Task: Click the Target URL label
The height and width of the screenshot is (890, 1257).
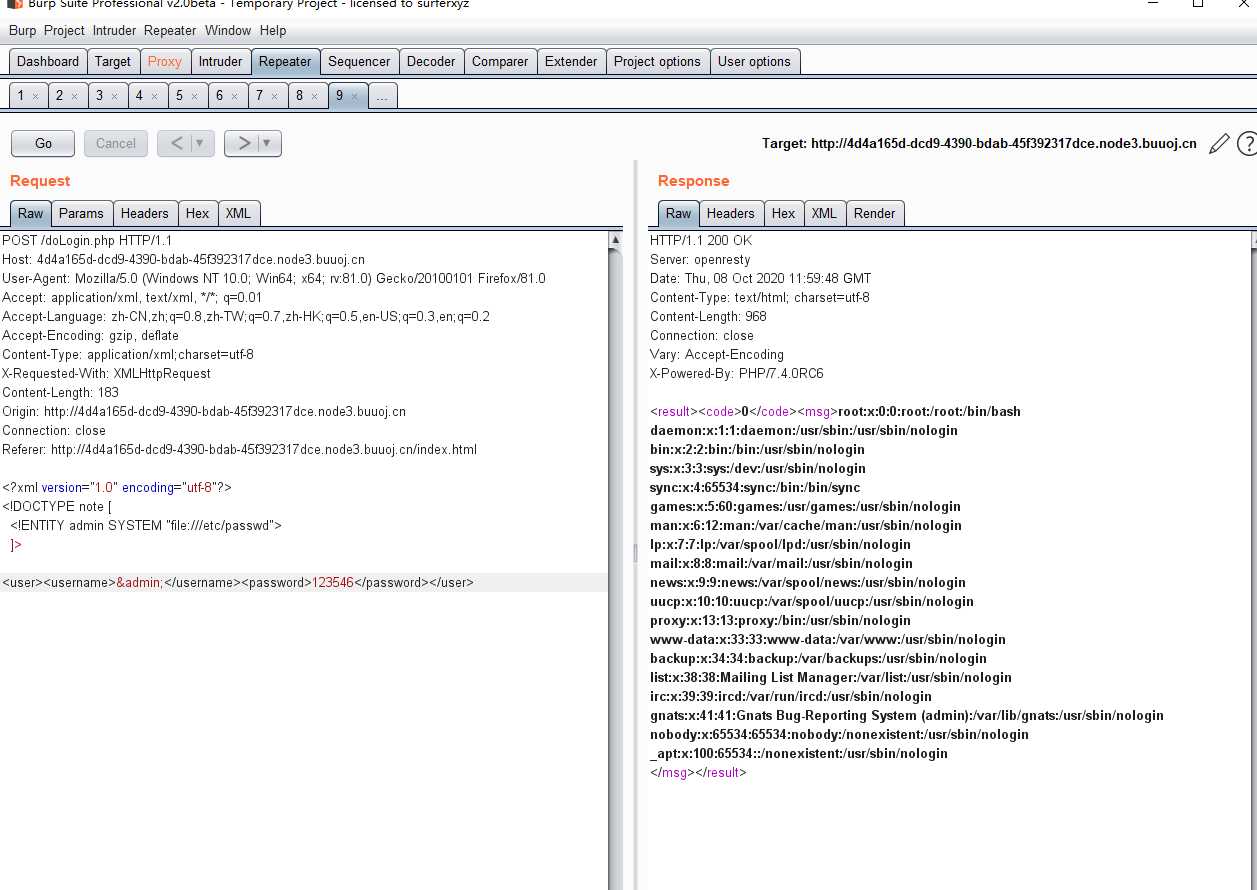Action: coord(979,144)
